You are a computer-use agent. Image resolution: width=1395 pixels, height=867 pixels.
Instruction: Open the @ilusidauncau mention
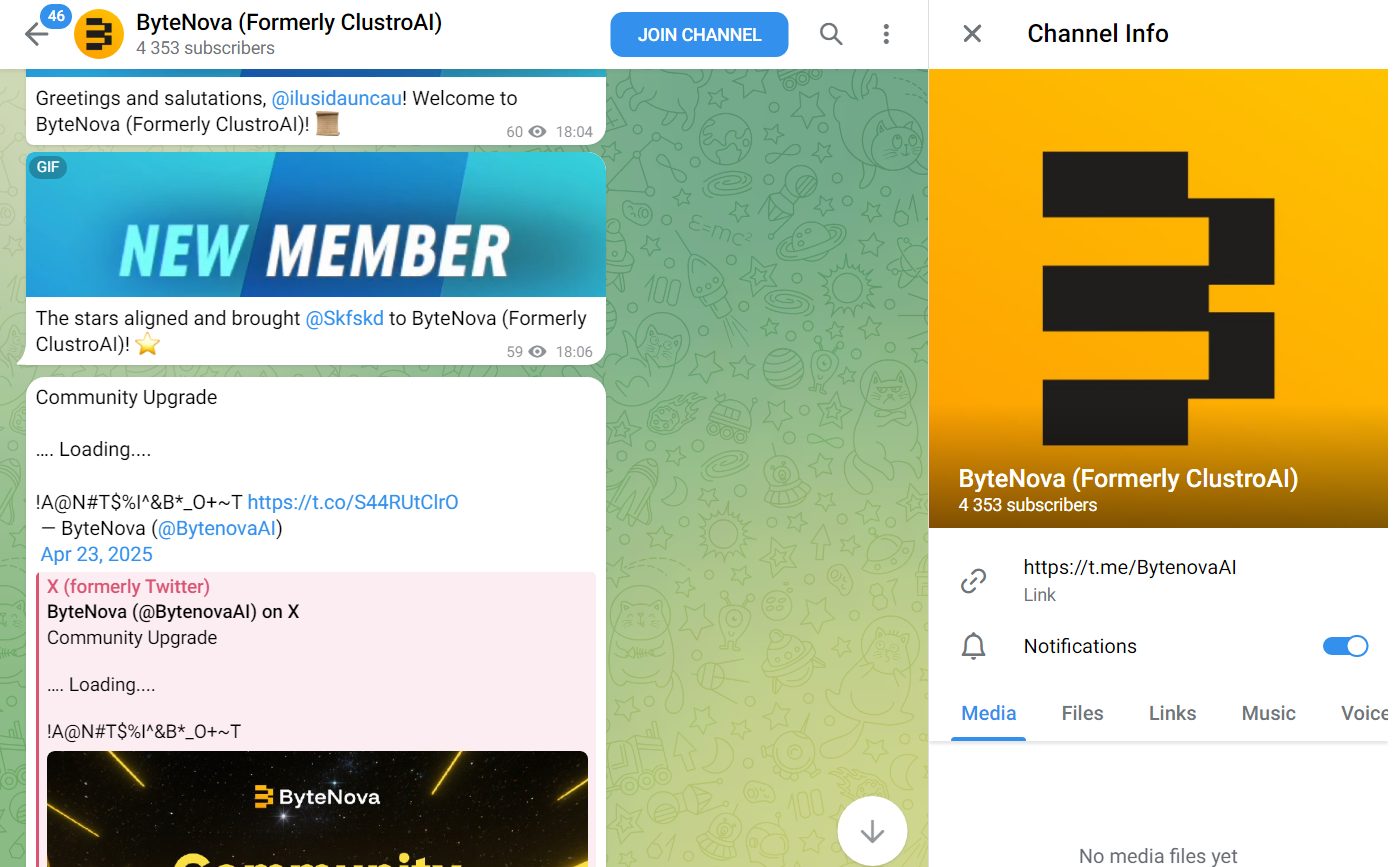coord(337,98)
